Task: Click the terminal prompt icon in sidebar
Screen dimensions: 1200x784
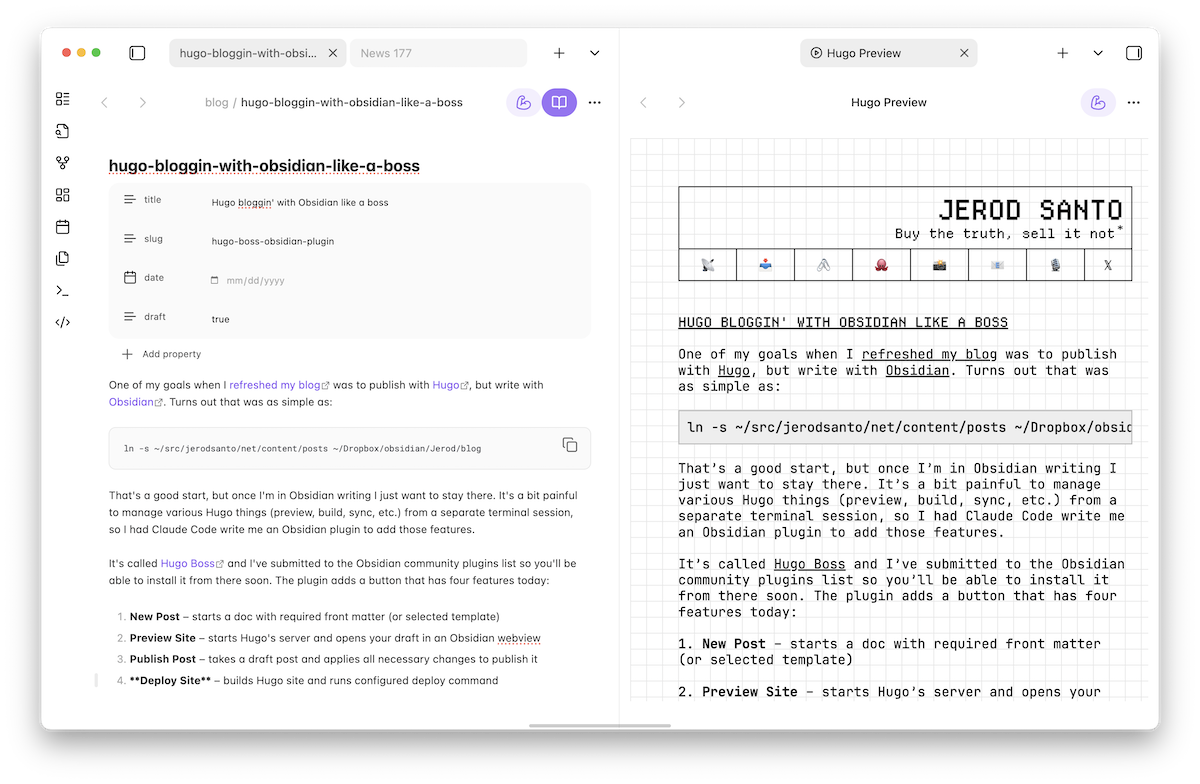Action: [x=63, y=290]
